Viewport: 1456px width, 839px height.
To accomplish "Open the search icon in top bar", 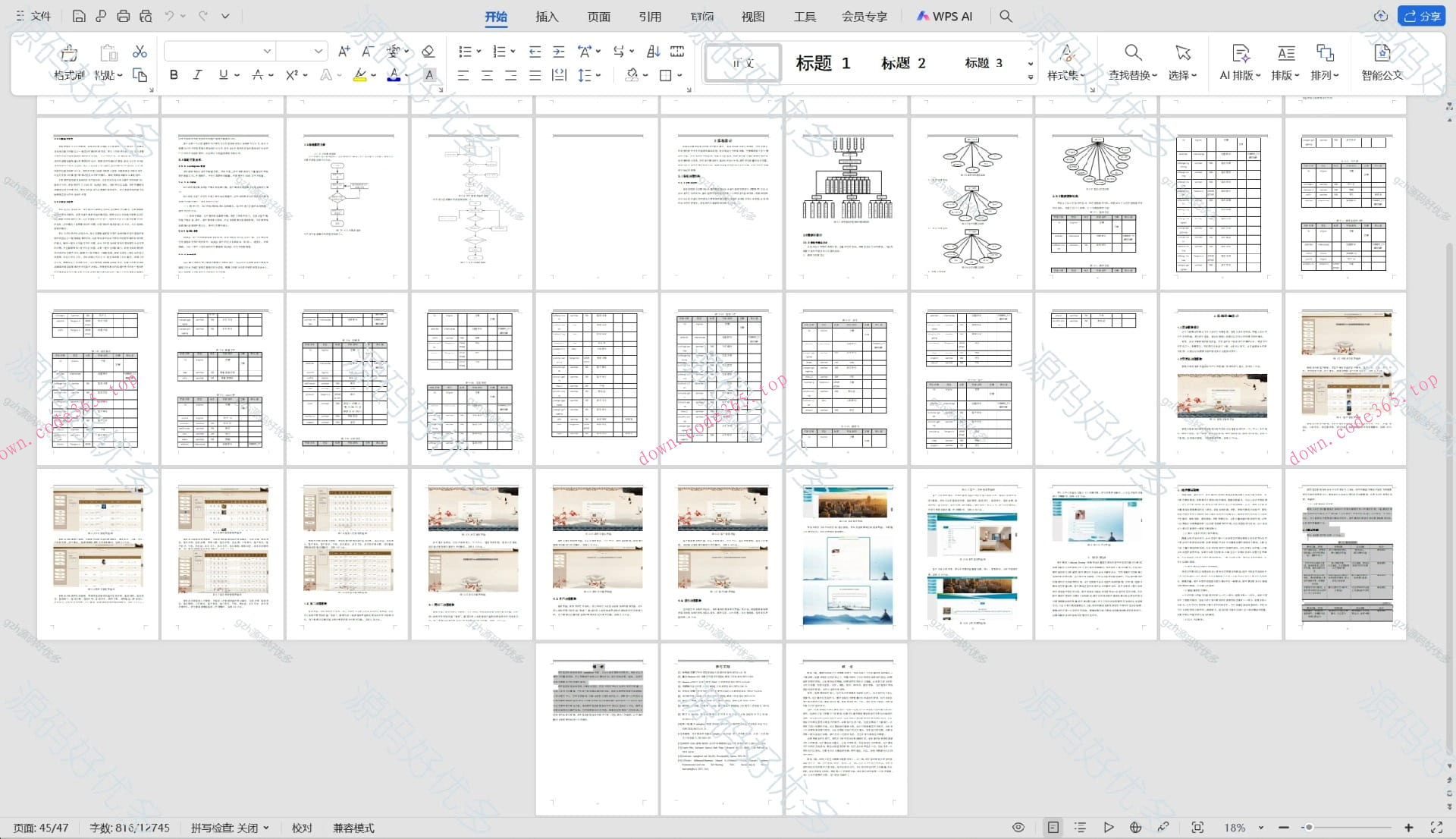I will click(x=1006, y=16).
